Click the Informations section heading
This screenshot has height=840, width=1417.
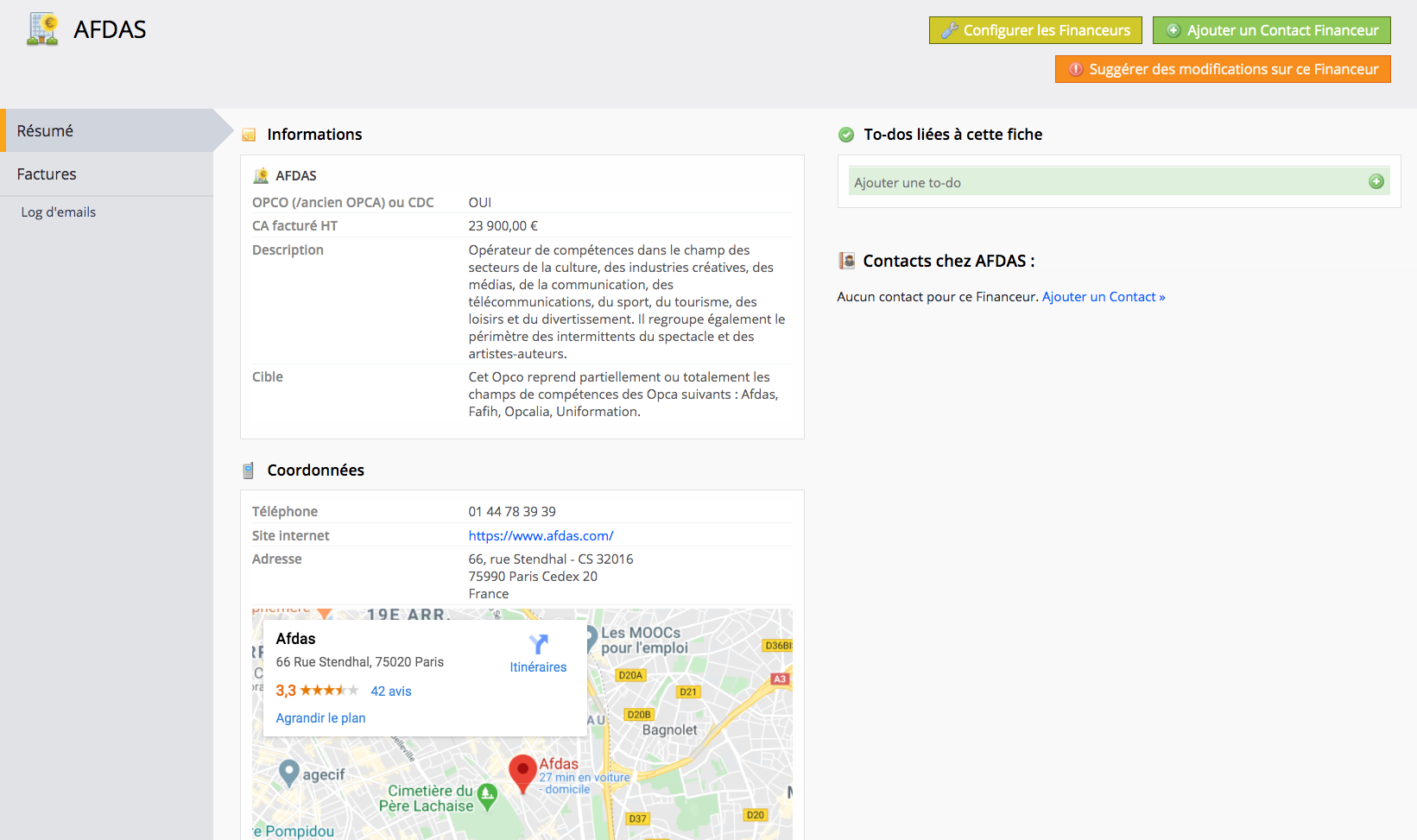(314, 135)
